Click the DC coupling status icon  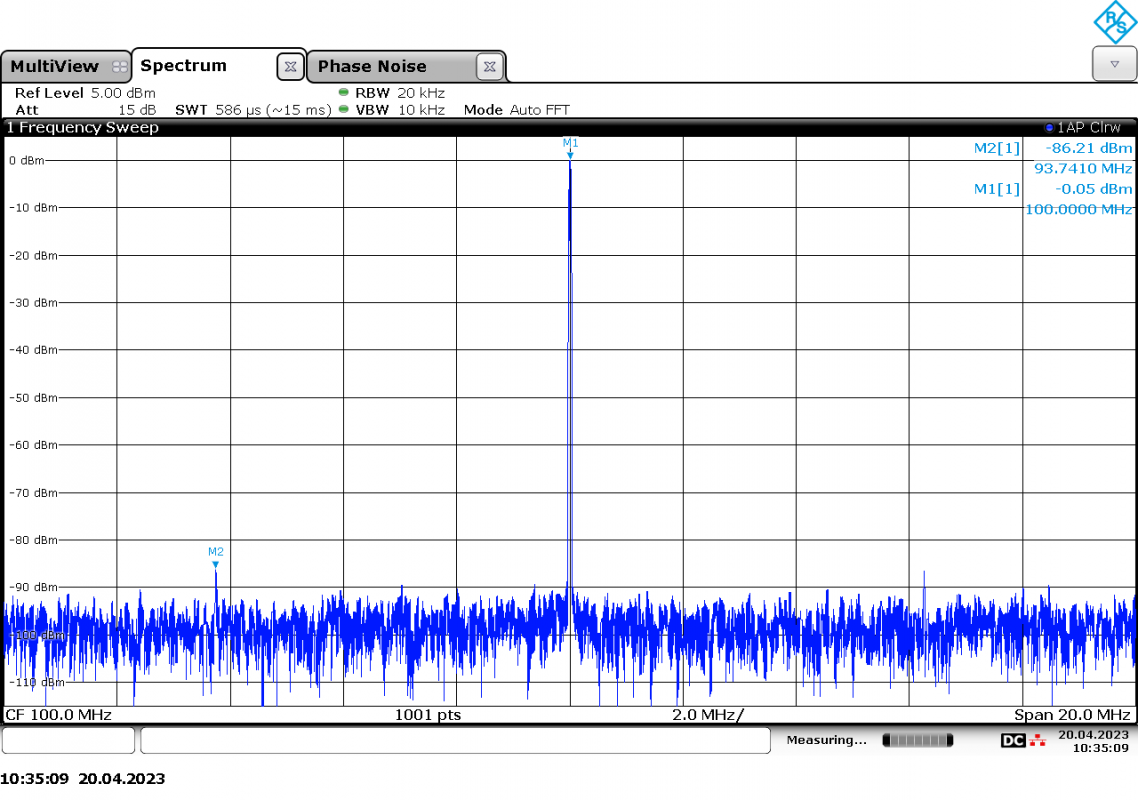[x=1012, y=740]
